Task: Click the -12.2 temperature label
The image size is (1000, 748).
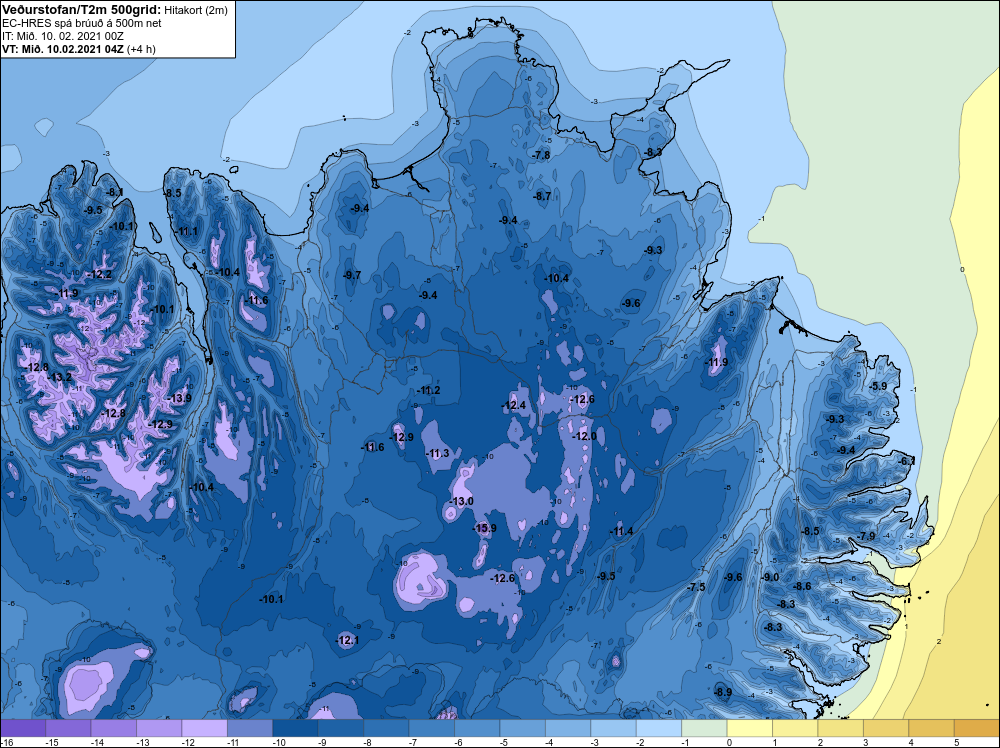Action: [x=100, y=275]
